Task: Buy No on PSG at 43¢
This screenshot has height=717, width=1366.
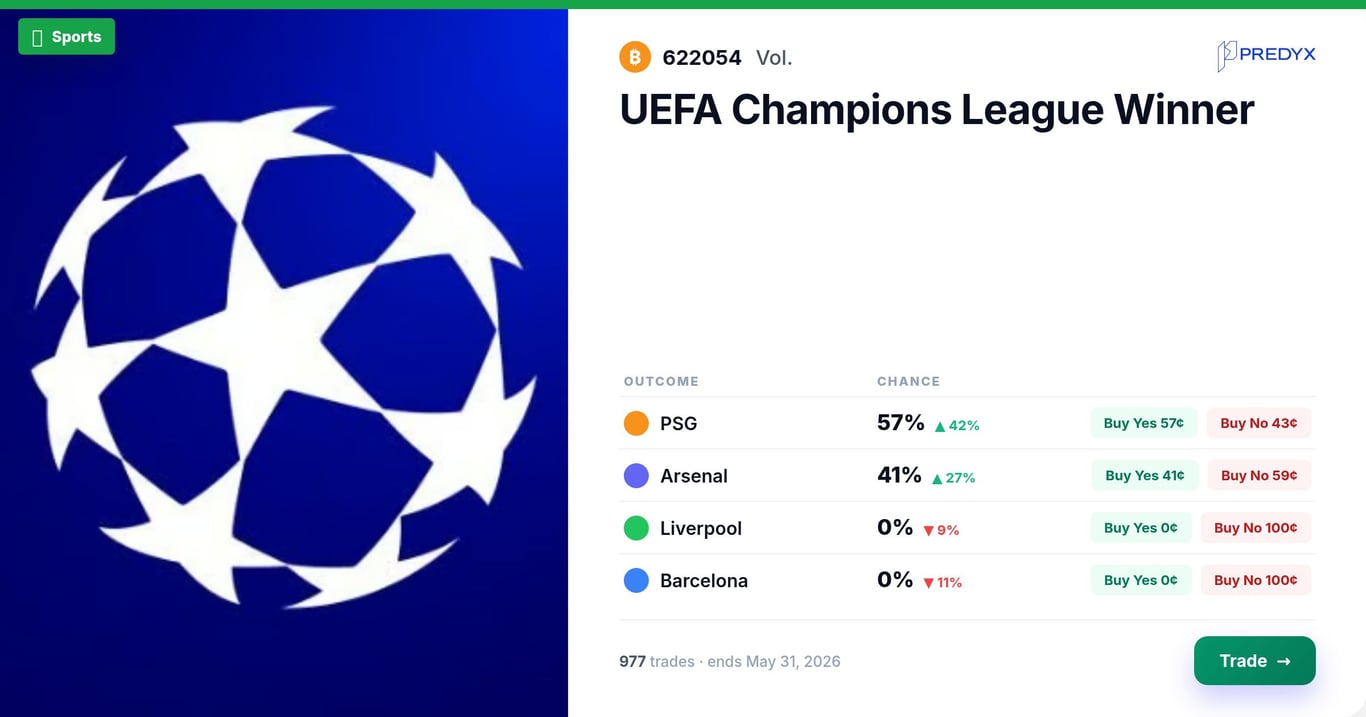Action: point(1259,423)
